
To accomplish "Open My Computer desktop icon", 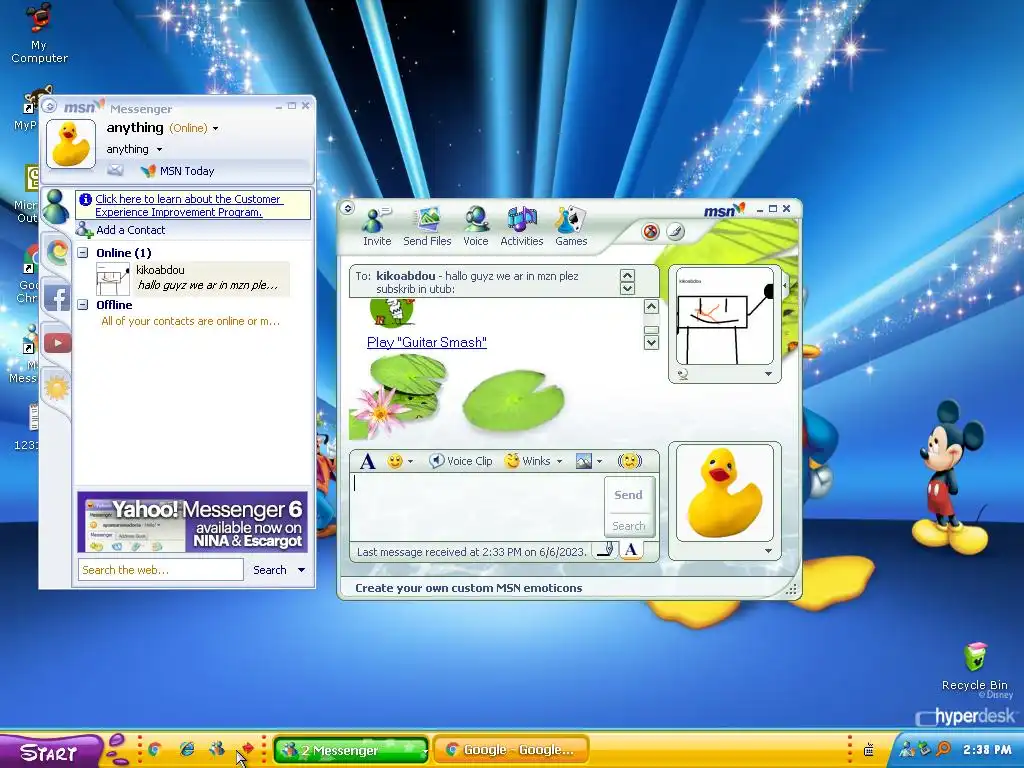I will (39, 33).
